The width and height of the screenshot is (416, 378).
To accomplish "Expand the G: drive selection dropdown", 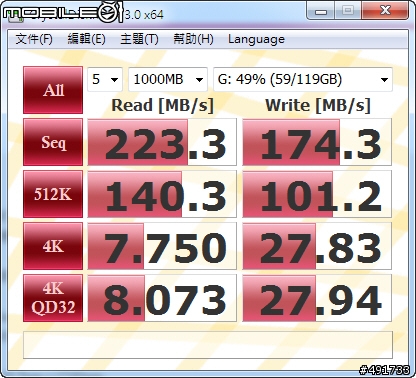I will click(x=303, y=79).
